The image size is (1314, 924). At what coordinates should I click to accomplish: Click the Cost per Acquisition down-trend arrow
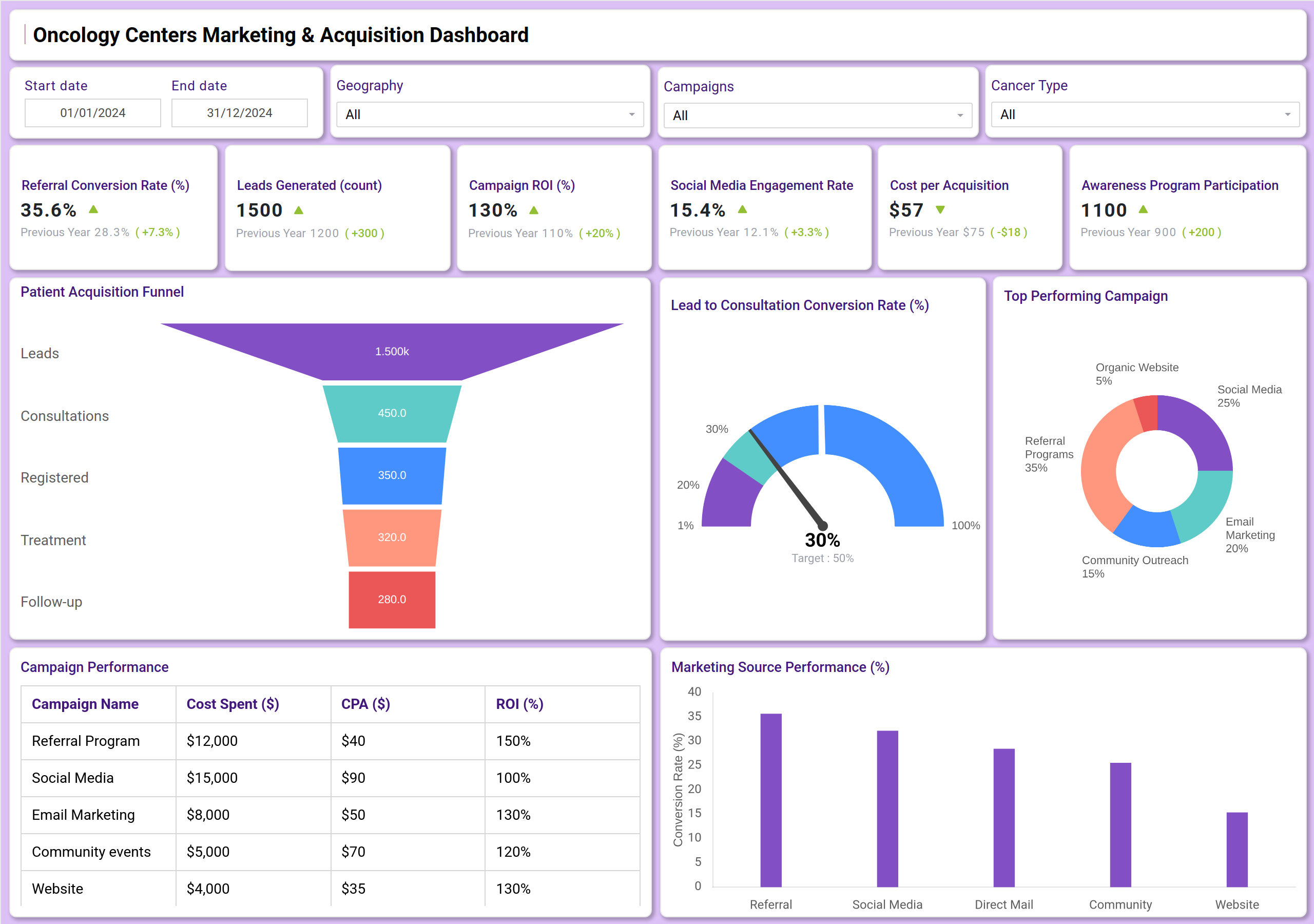point(940,209)
